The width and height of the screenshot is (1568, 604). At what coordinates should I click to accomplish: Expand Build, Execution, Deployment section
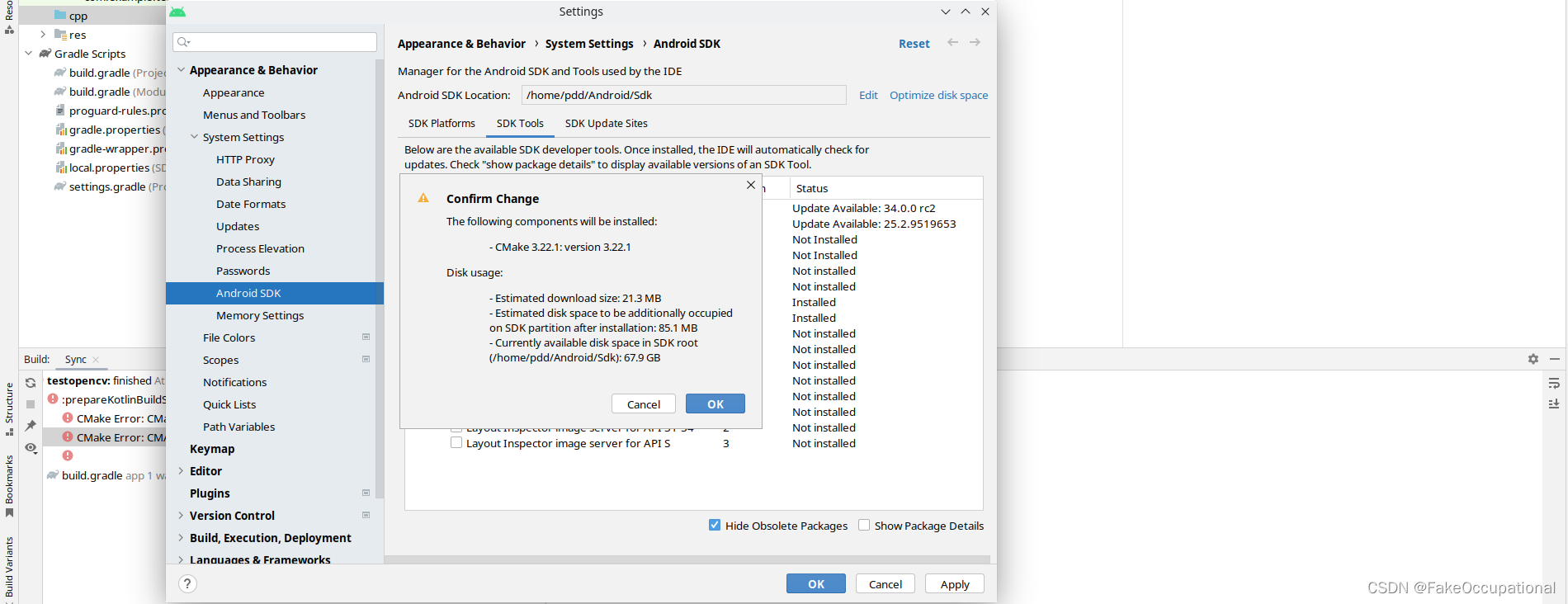[x=181, y=538]
